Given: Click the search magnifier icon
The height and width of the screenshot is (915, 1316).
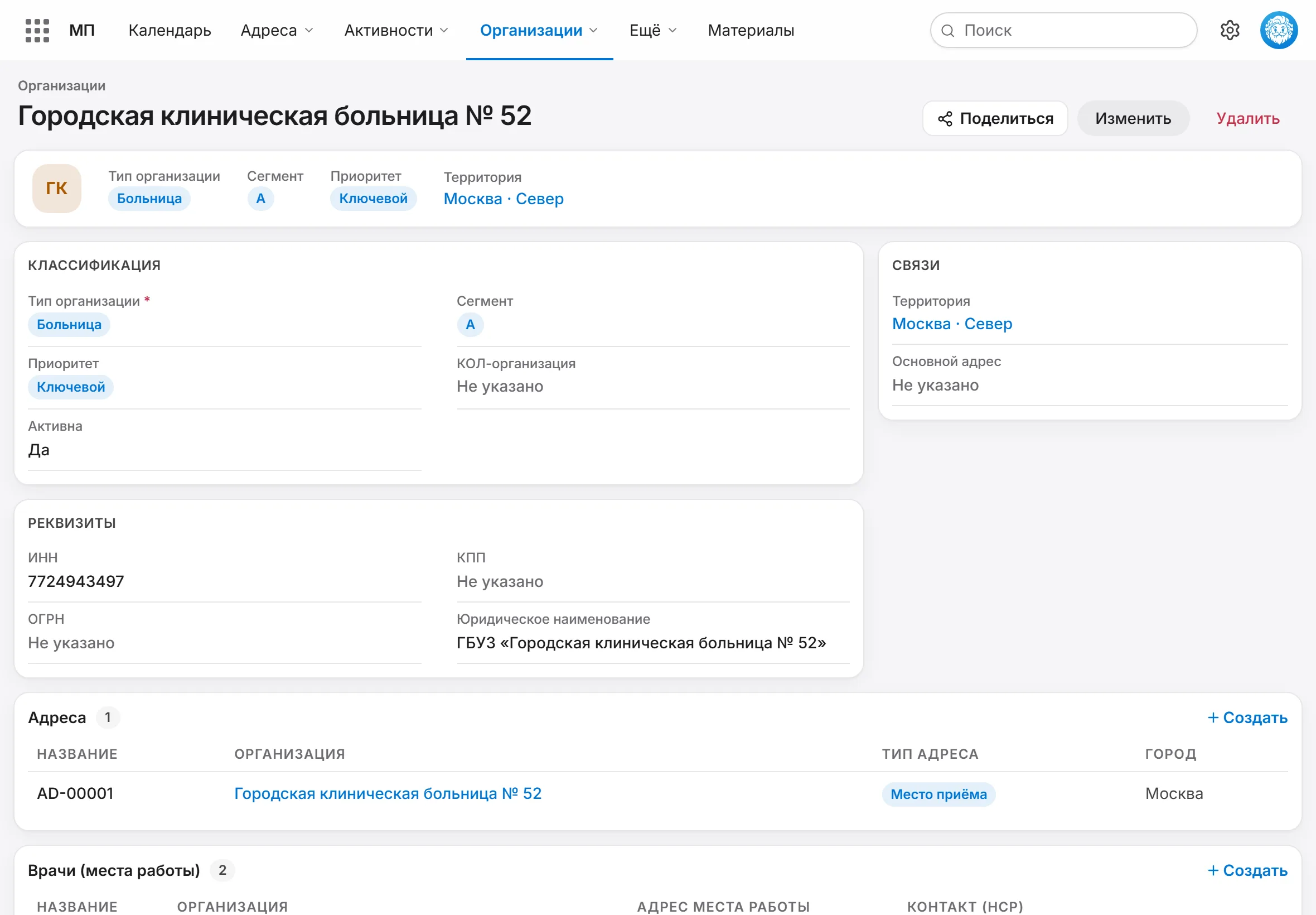Looking at the screenshot, I should 947,30.
